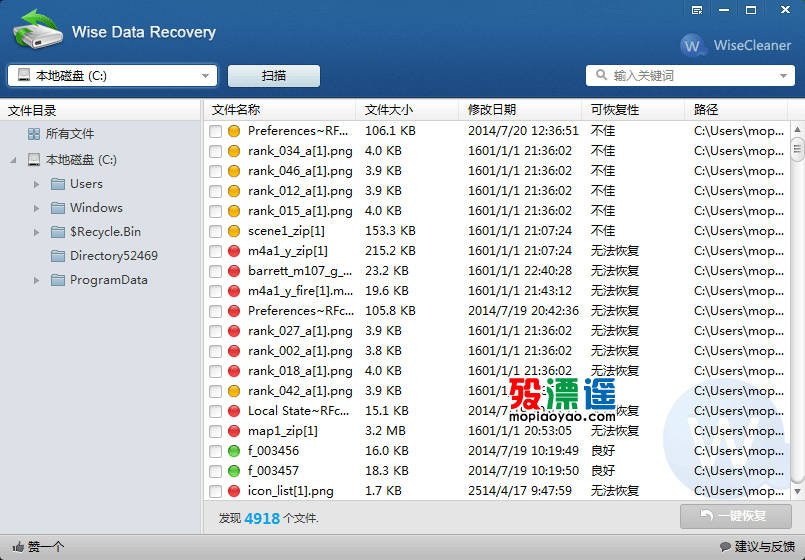Select 所有文件 in the file tree
This screenshot has width=805, height=560.
click(69, 134)
